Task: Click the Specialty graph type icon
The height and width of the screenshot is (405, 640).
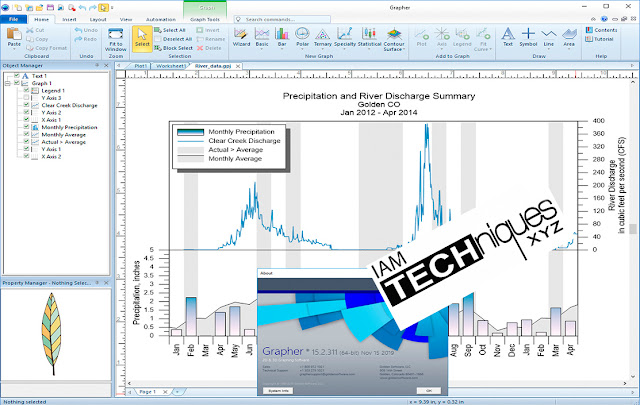Action: 345,33
